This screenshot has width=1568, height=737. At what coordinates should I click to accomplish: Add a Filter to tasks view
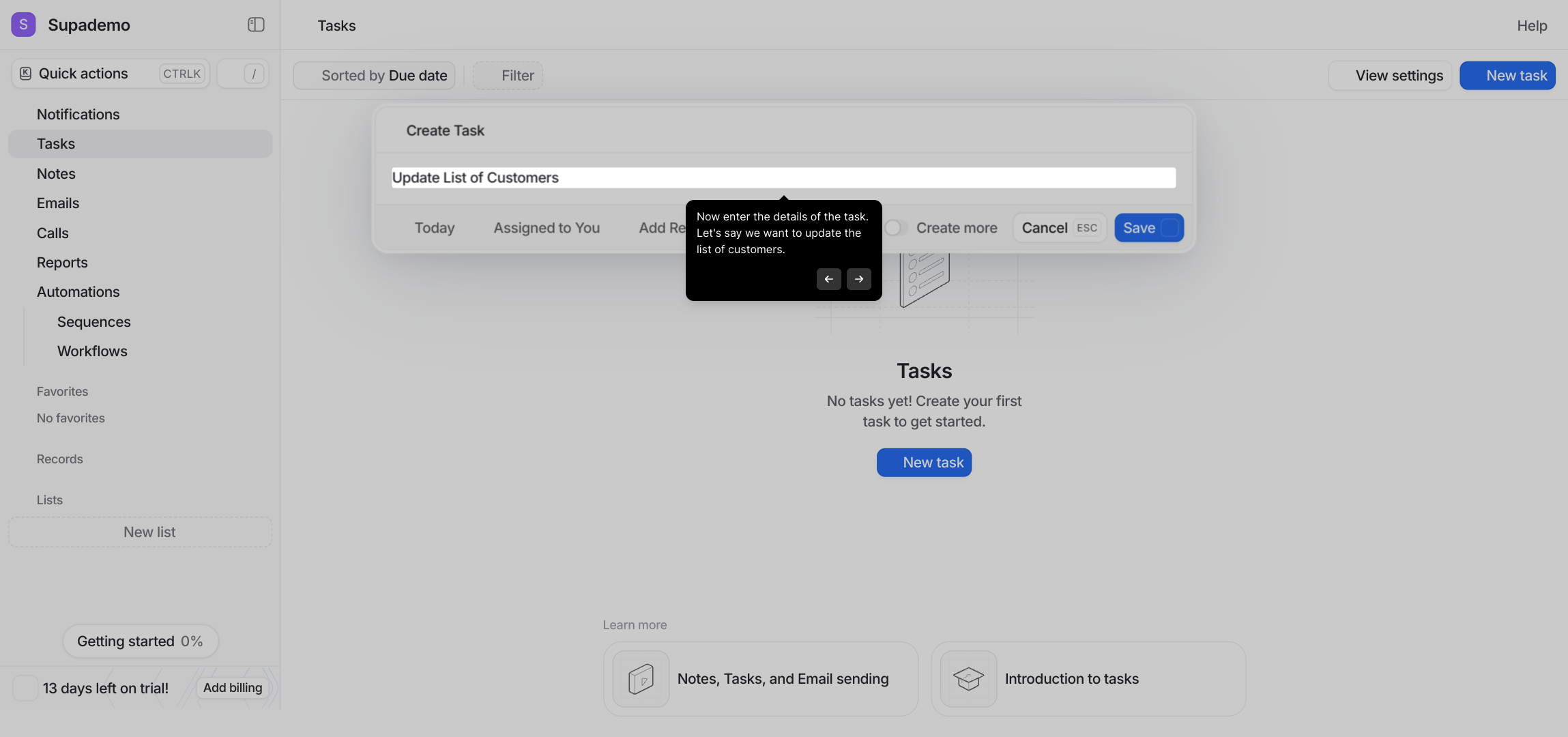(508, 76)
